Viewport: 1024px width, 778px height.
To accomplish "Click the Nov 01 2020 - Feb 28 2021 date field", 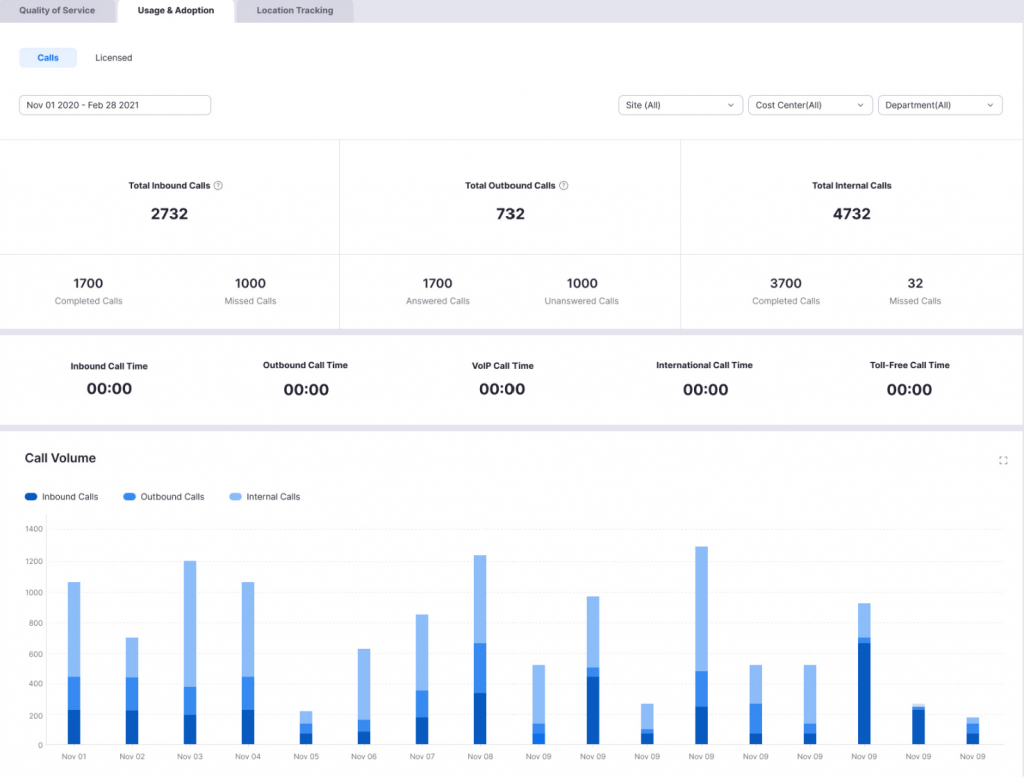I will click(x=113, y=104).
